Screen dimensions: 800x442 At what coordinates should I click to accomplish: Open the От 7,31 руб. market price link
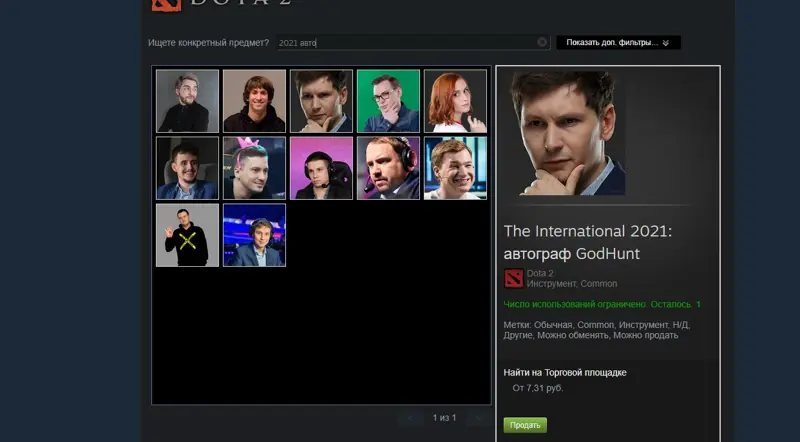coord(538,388)
